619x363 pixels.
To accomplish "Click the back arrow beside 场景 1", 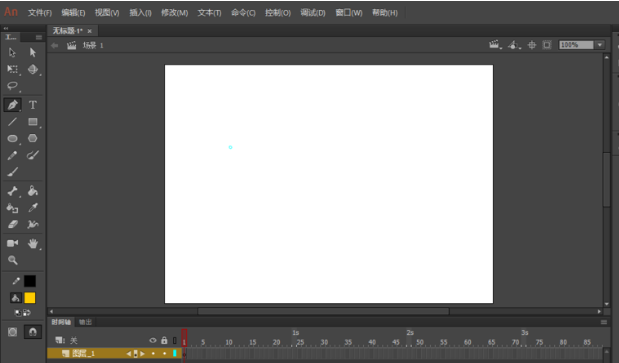I will pos(54,45).
